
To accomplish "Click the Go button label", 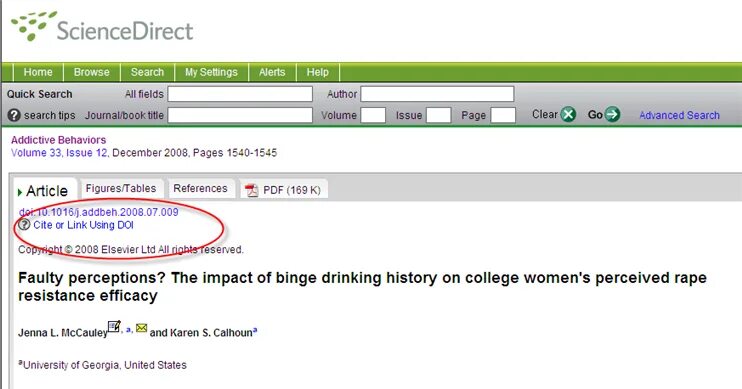I will 595,115.
